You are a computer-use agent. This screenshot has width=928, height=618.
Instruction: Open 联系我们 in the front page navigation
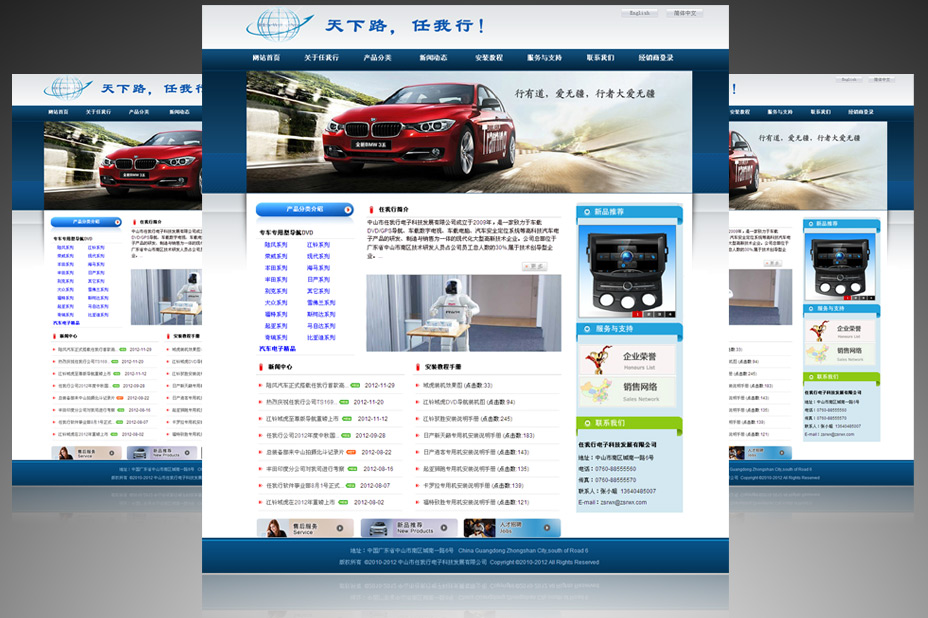(x=601, y=57)
